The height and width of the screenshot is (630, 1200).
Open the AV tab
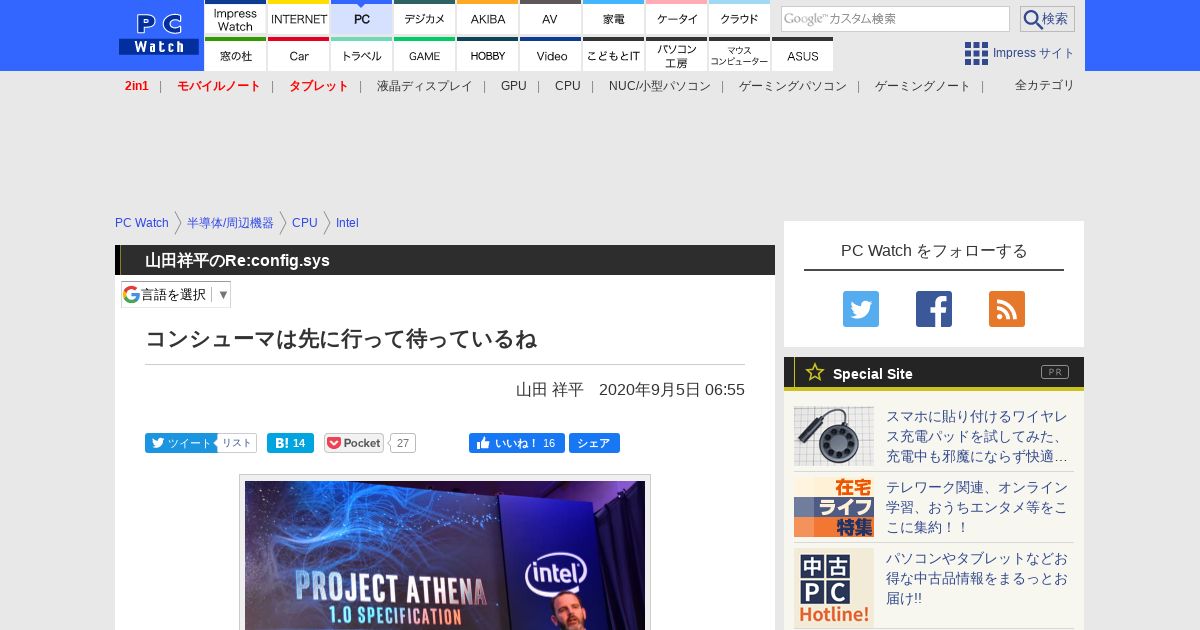[550, 18]
